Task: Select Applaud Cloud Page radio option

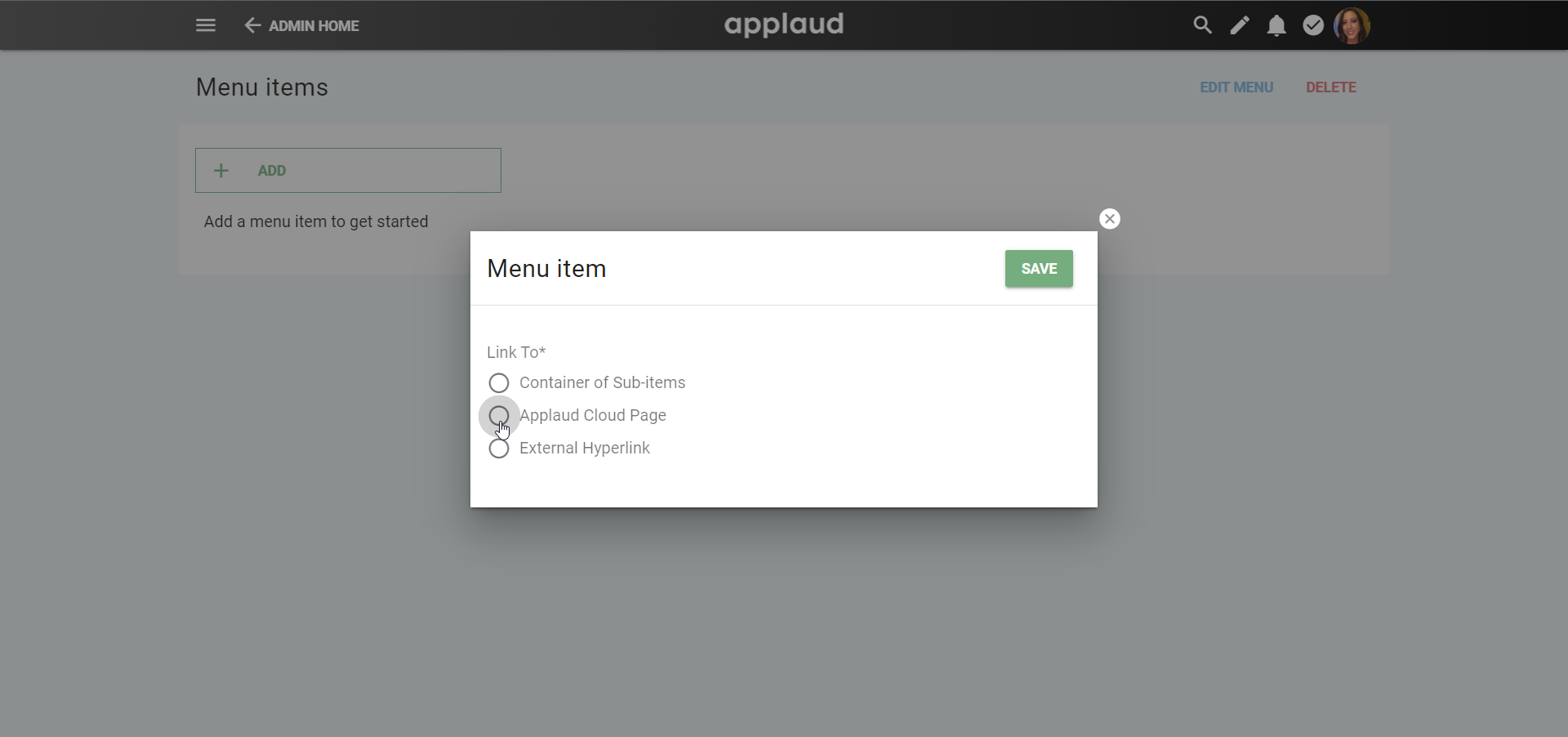Action: 499,416
